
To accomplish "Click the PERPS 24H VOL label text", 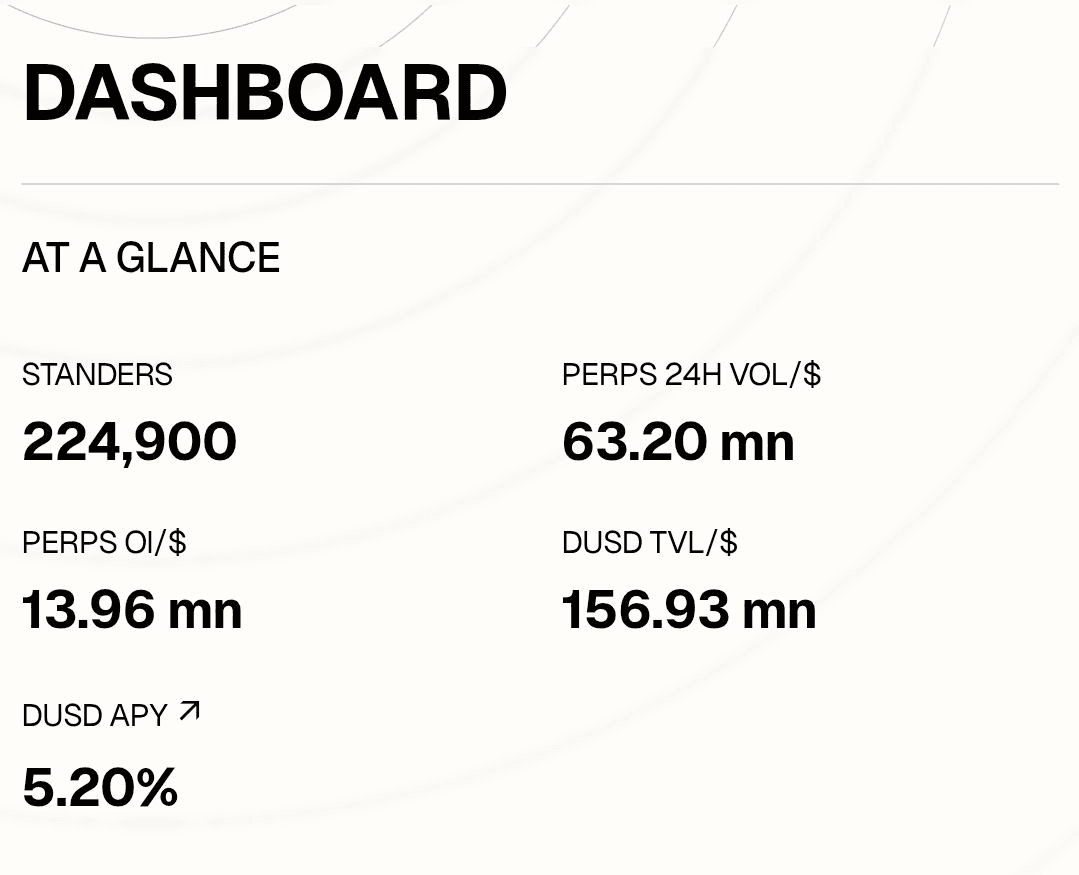I will [x=678, y=375].
